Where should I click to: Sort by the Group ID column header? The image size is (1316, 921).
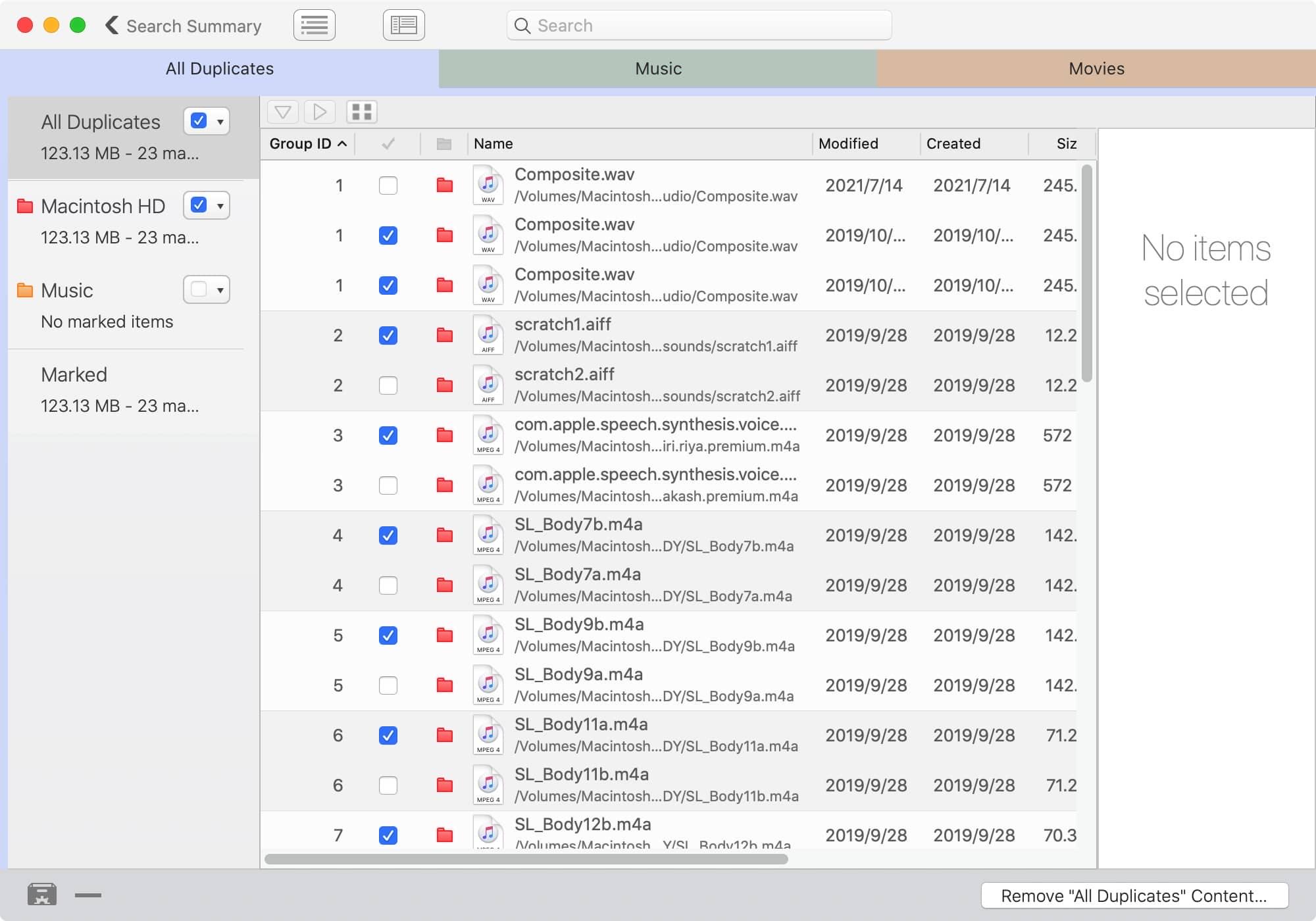308,143
